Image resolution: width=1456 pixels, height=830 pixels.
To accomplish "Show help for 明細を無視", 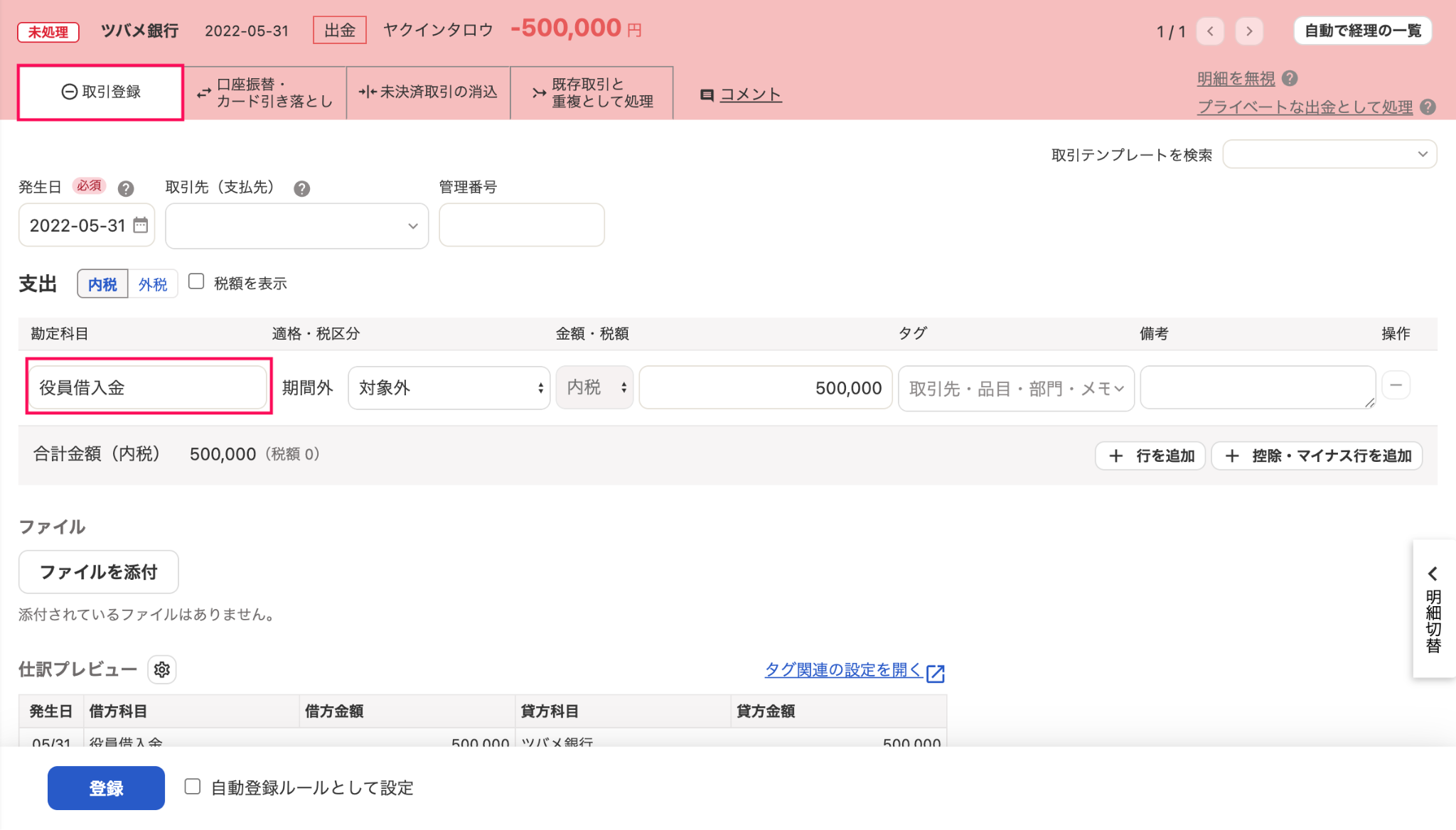I will point(1290,78).
